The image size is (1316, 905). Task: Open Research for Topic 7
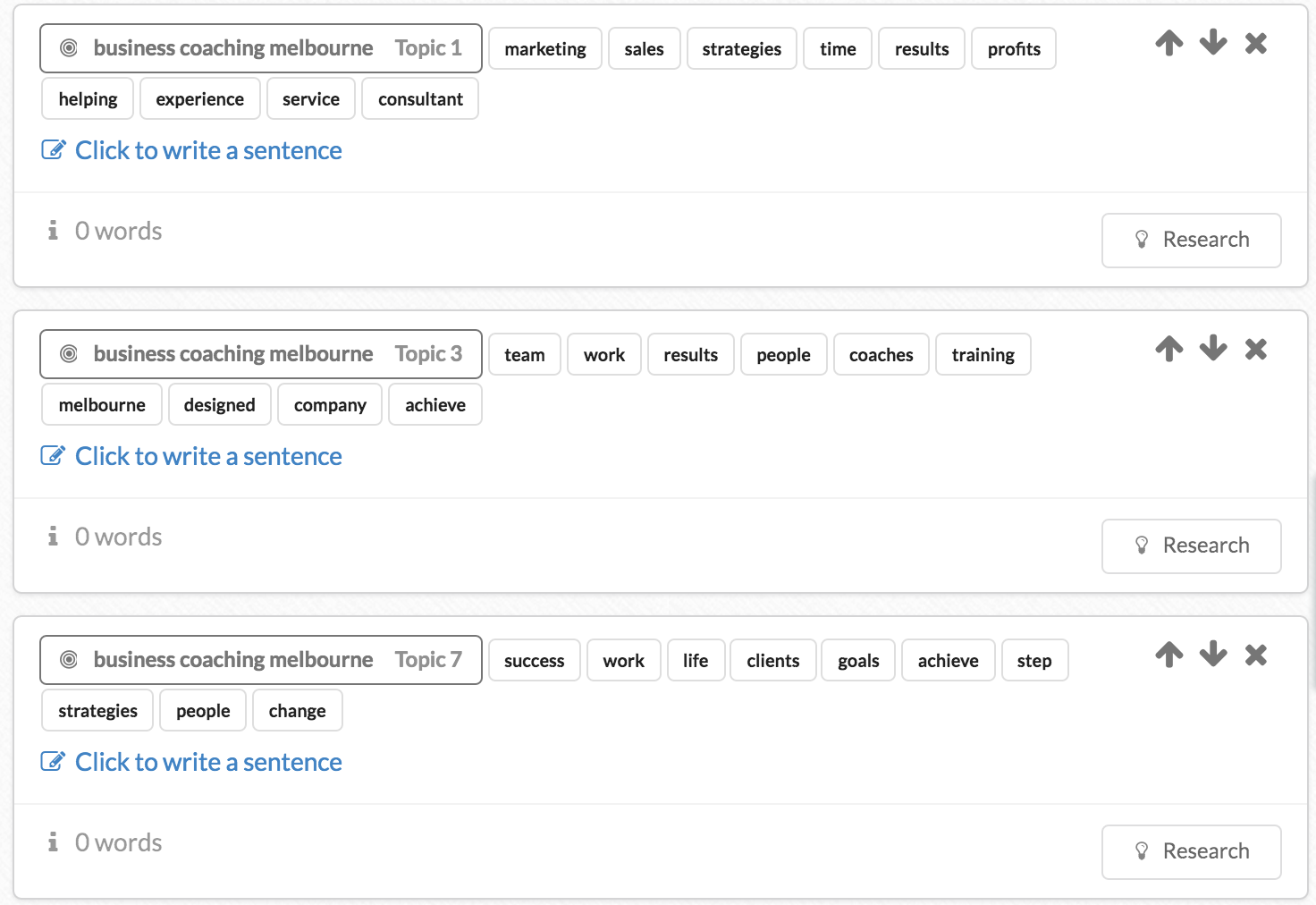point(1192,852)
